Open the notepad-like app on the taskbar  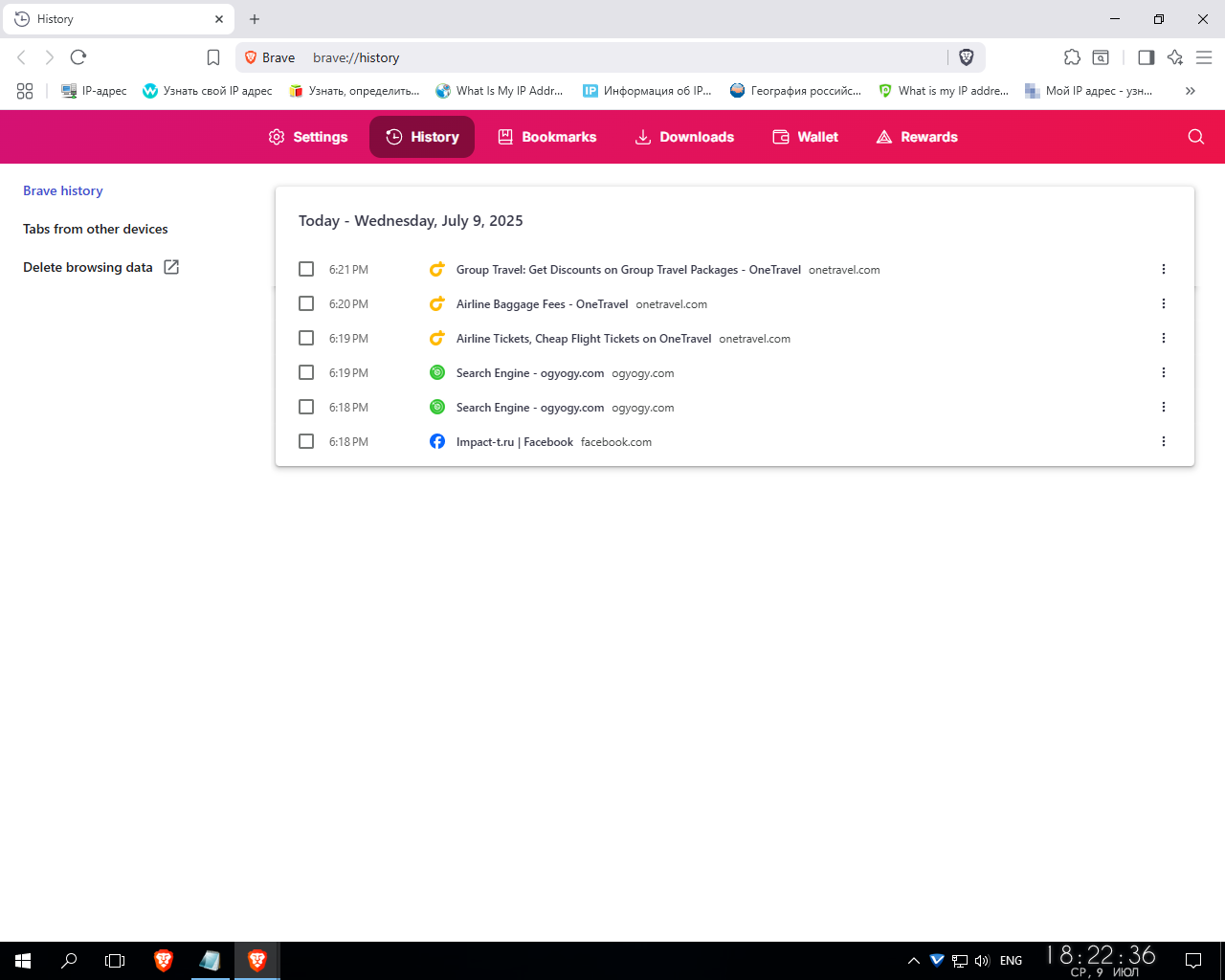[210, 961]
